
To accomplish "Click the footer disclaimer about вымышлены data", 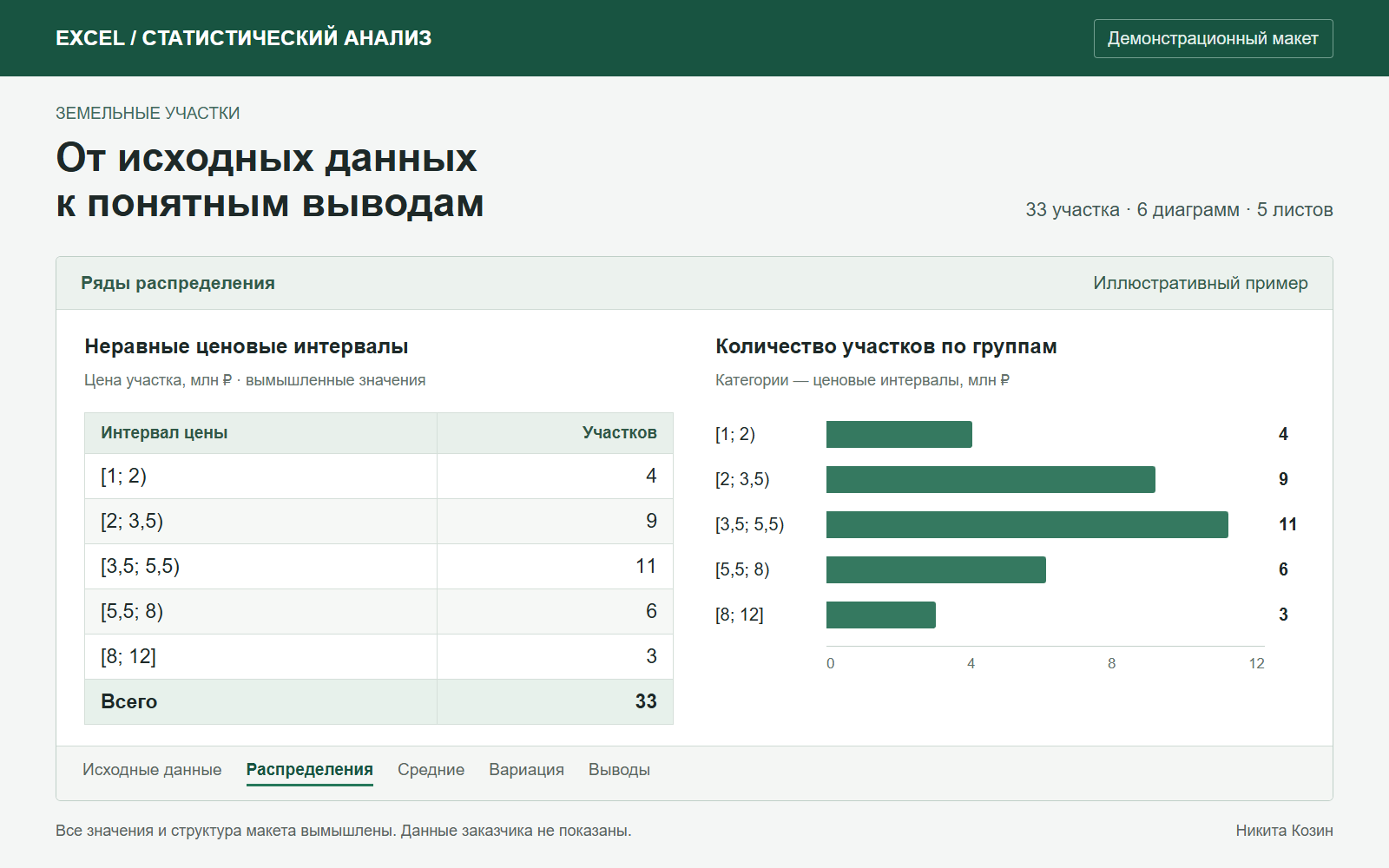I will 344,831.
